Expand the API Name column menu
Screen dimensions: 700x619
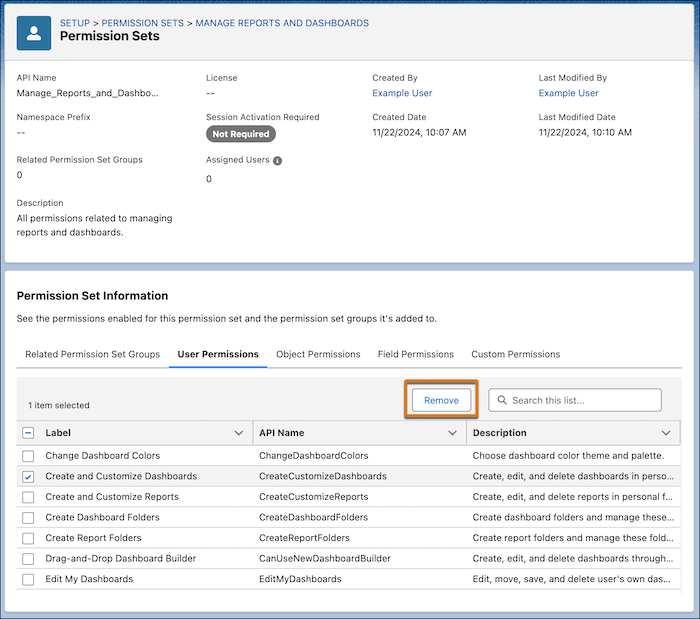tap(452, 433)
